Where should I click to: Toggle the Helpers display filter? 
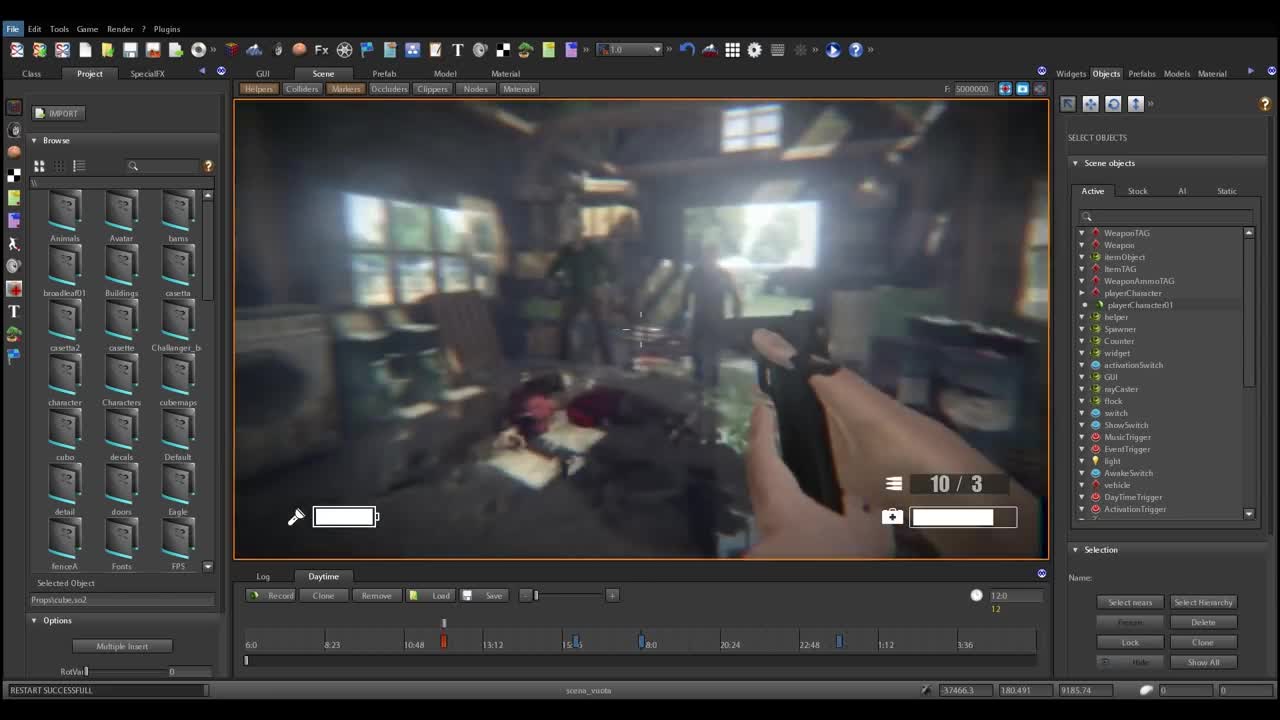pos(259,89)
